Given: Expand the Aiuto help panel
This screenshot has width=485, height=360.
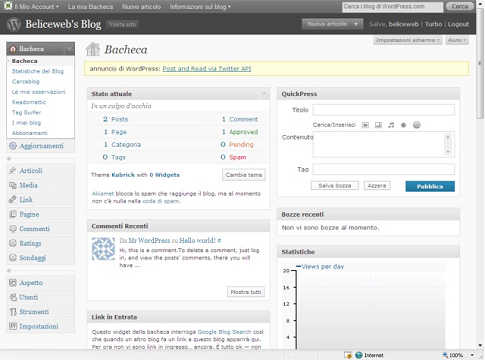Looking at the screenshot, I should (x=457, y=40).
